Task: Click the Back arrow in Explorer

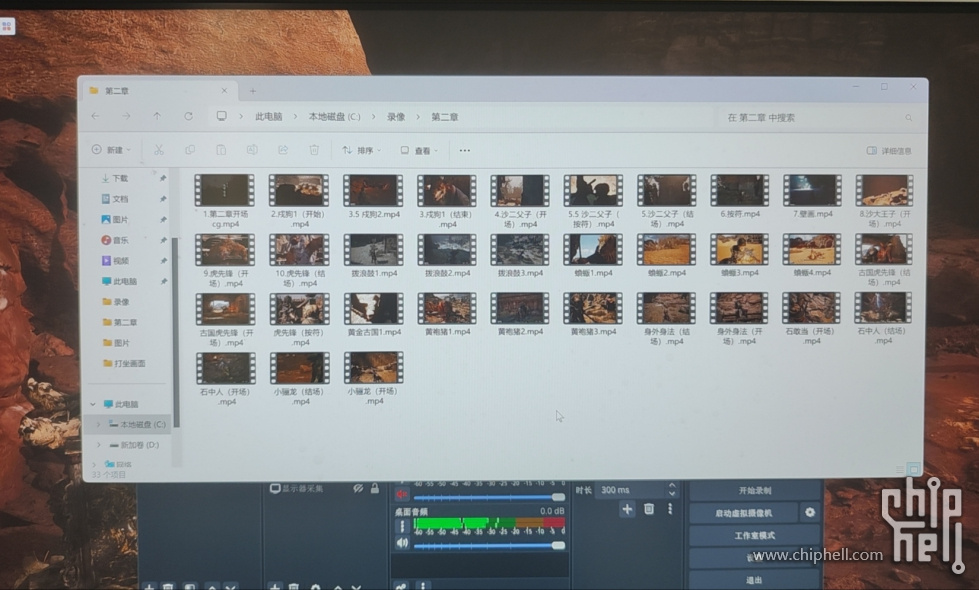Action: pyautogui.click(x=95, y=116)
